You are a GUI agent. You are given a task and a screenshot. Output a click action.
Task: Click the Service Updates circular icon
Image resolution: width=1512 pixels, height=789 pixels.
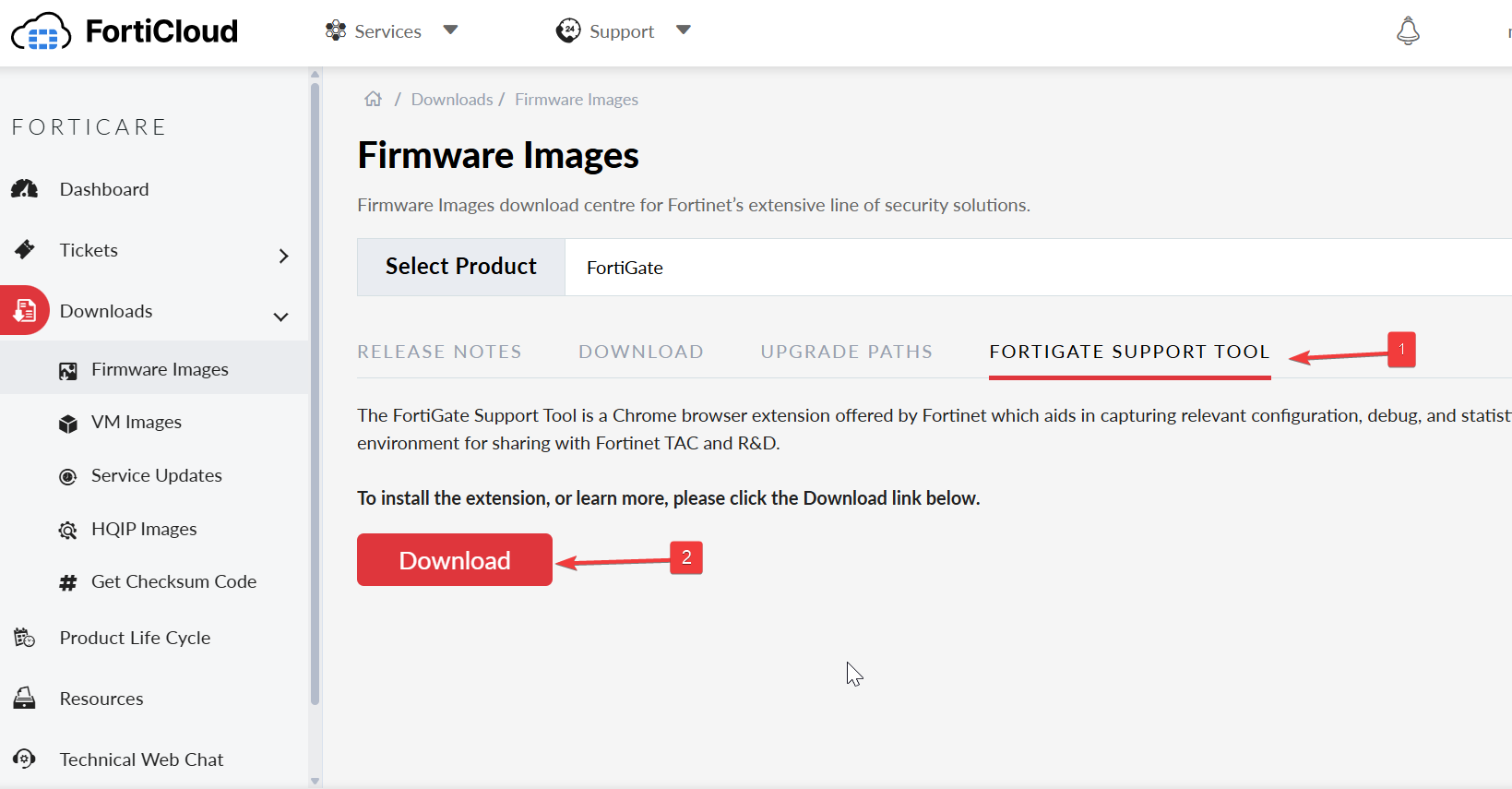[68, 476]
